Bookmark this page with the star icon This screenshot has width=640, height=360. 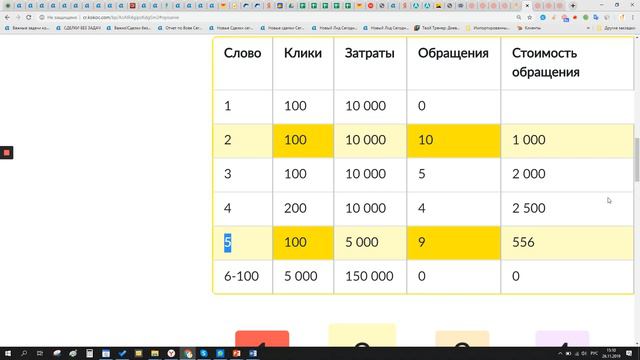click(x=530, y=18)
